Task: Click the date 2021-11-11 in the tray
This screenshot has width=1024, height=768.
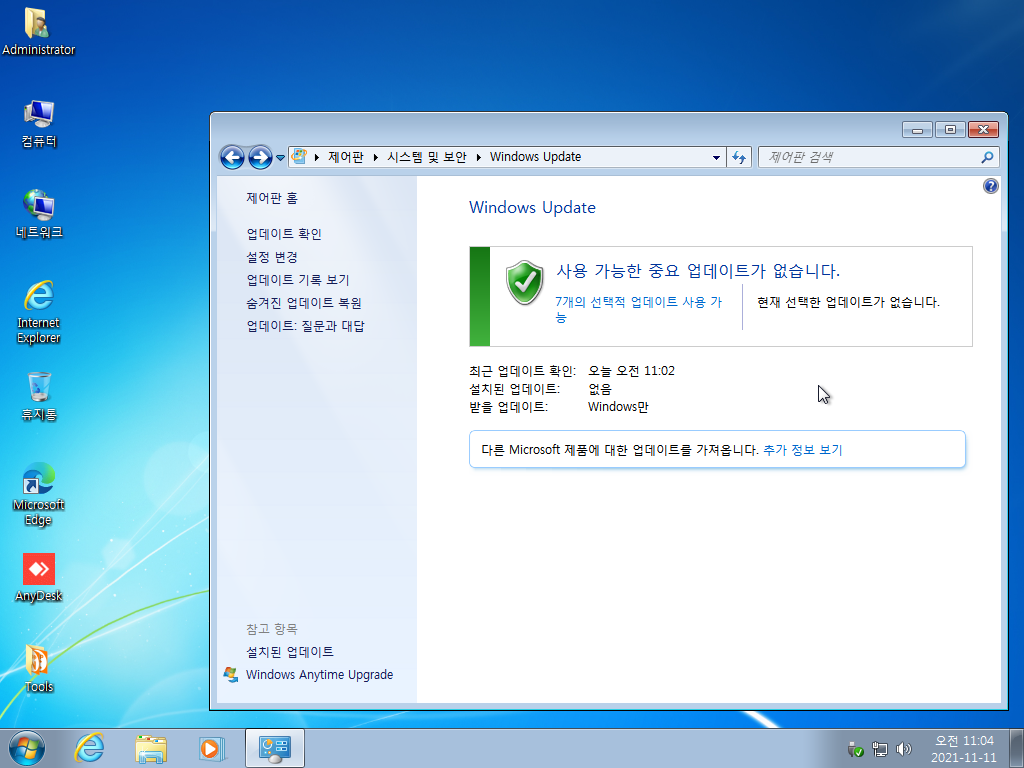Action: click(x=964, y=758)
